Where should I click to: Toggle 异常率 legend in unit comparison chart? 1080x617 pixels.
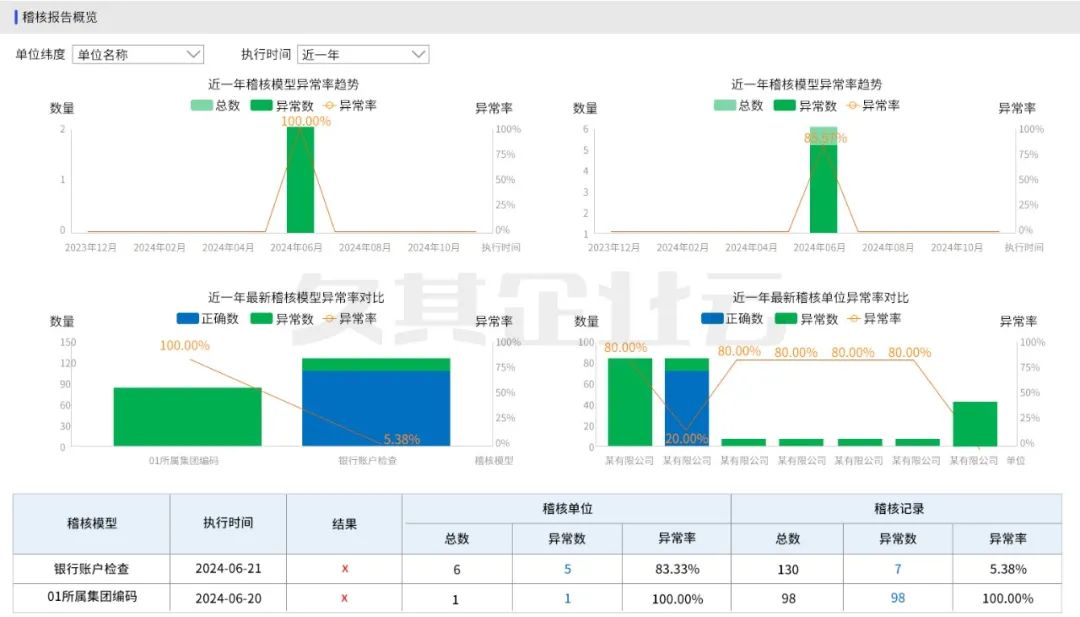click(x=874, y=319)
